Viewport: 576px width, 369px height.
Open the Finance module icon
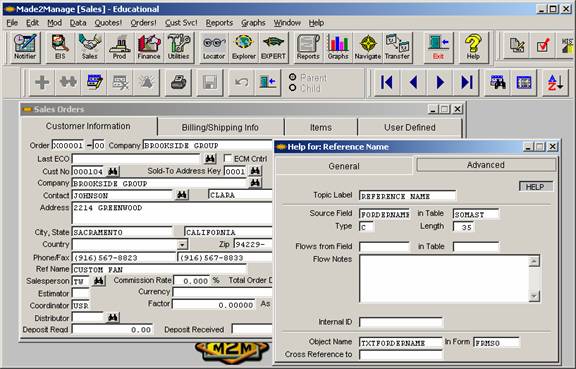point(149,47)
